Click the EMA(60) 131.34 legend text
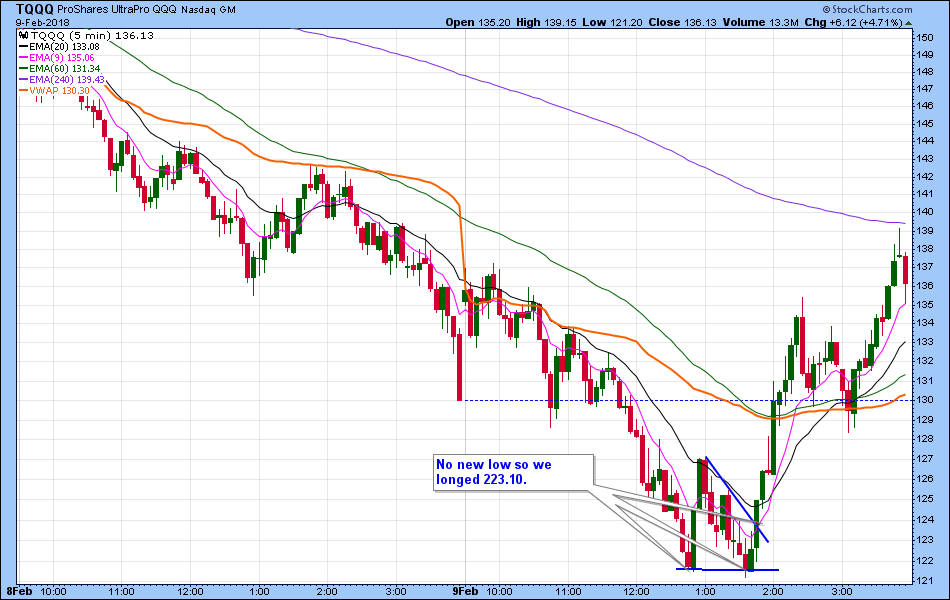 click(64, 69)
